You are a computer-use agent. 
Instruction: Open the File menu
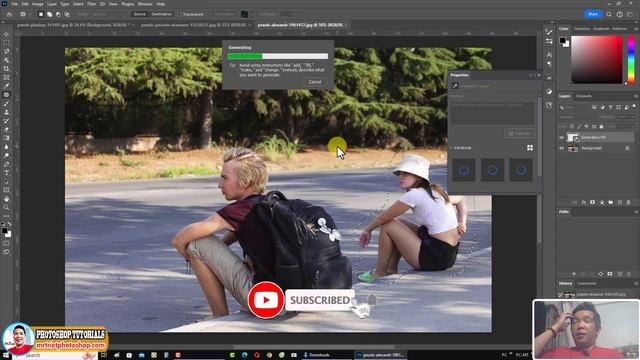[x=14, y=4]
